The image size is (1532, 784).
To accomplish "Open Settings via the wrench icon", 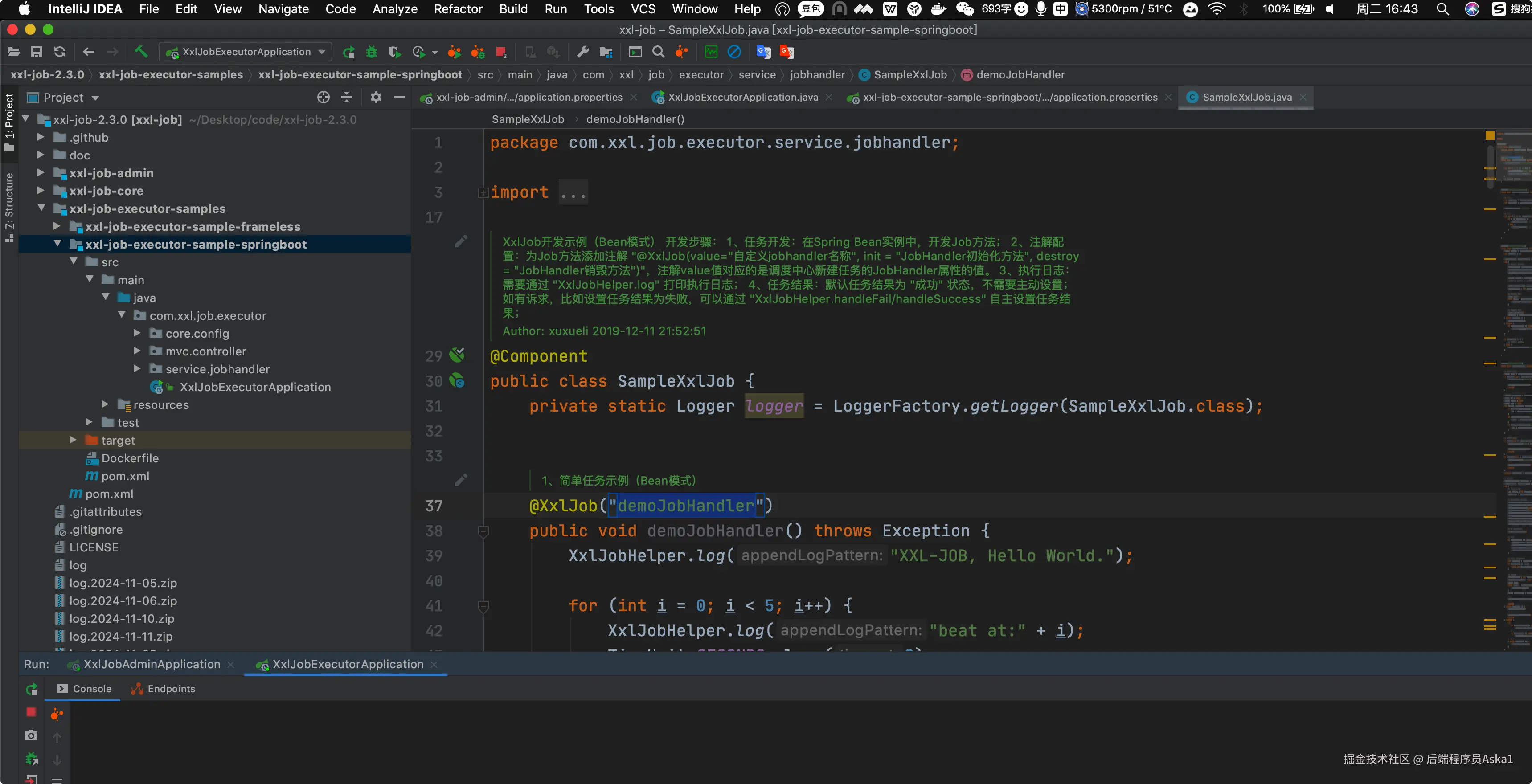I will [x=583, y=52].
